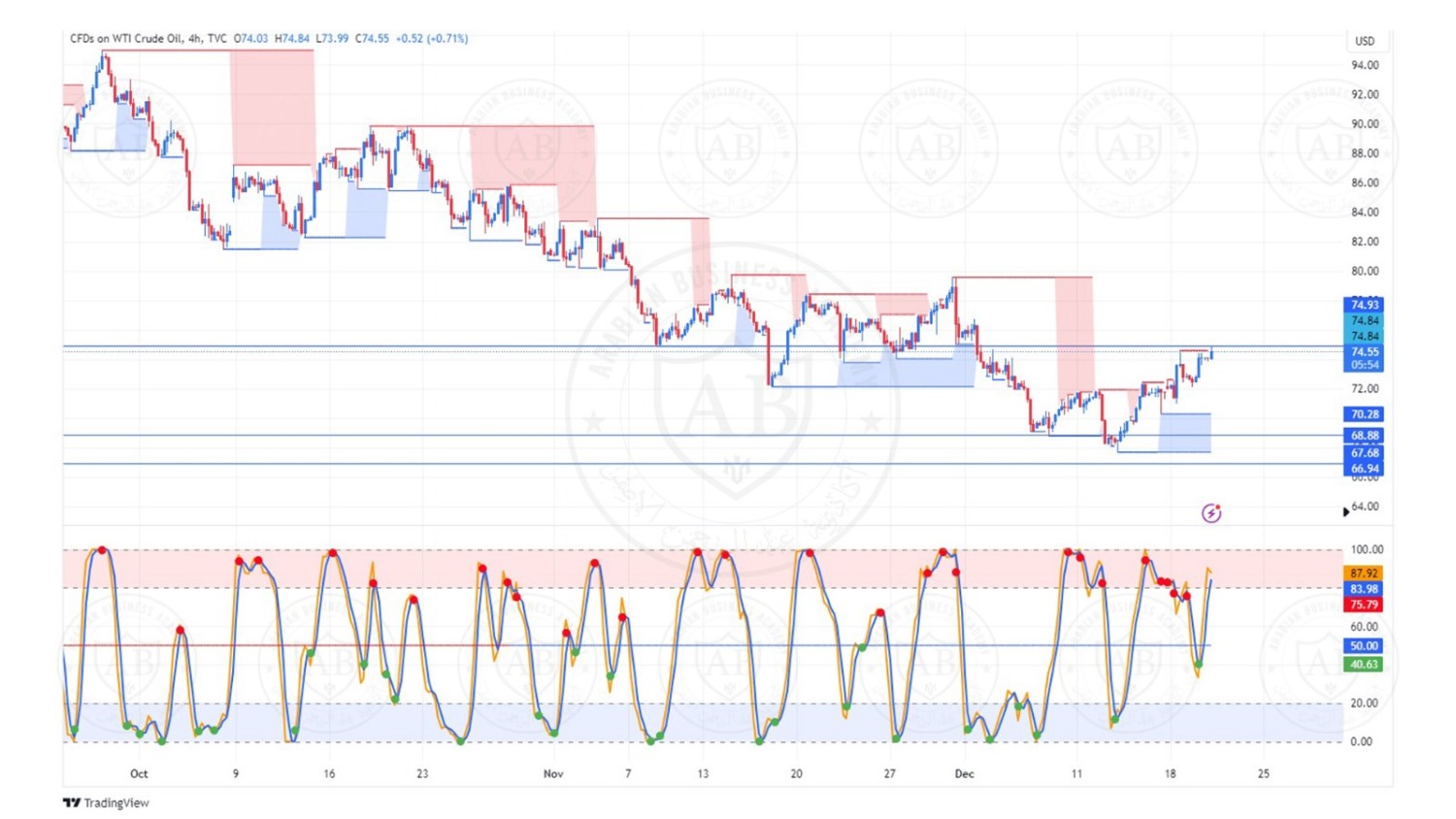Click the 72.00 price axis label
The width and height of the screenshot is (1456, 819).
point(1365,388)
